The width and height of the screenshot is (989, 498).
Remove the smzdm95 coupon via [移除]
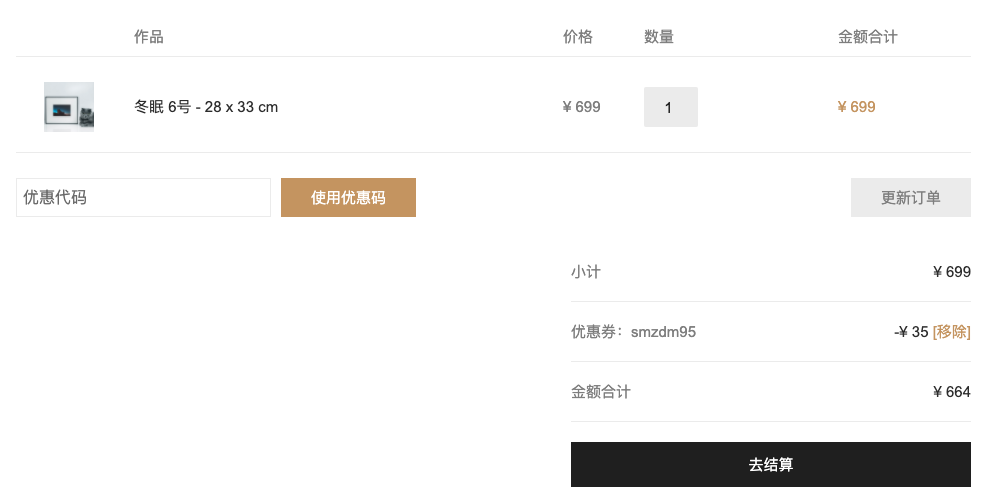(951, 332)
